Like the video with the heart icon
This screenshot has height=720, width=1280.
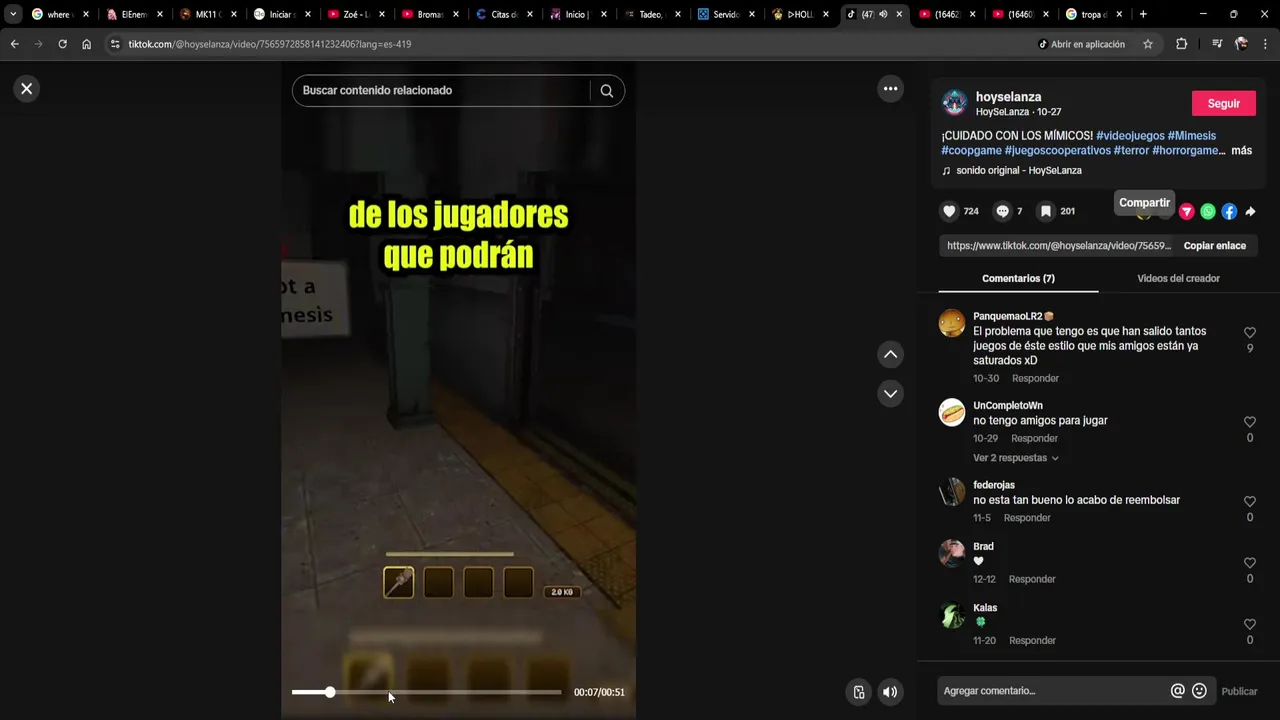[x=949, y=211]
